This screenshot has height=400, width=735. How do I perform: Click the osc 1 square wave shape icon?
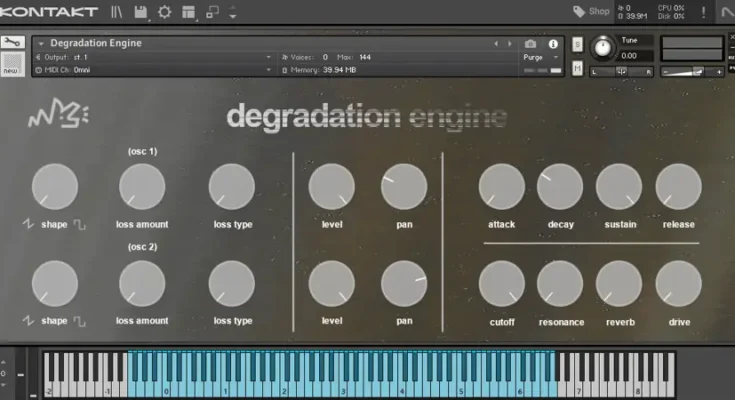(x=79, y=225)
